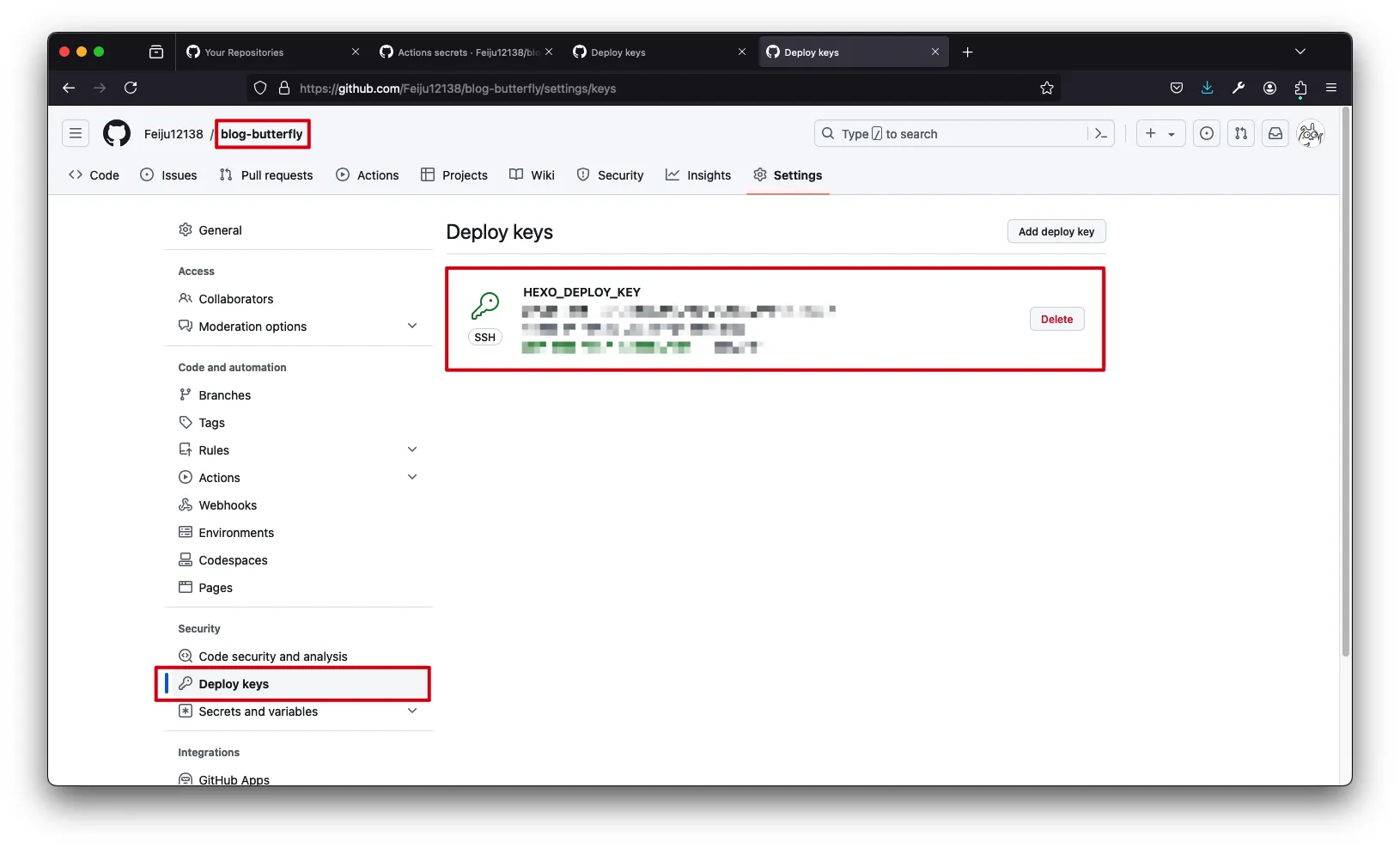This screenshot has height=849, width=1400.
Task: Go to the Insights tab
Action: [x=698, y=175]
